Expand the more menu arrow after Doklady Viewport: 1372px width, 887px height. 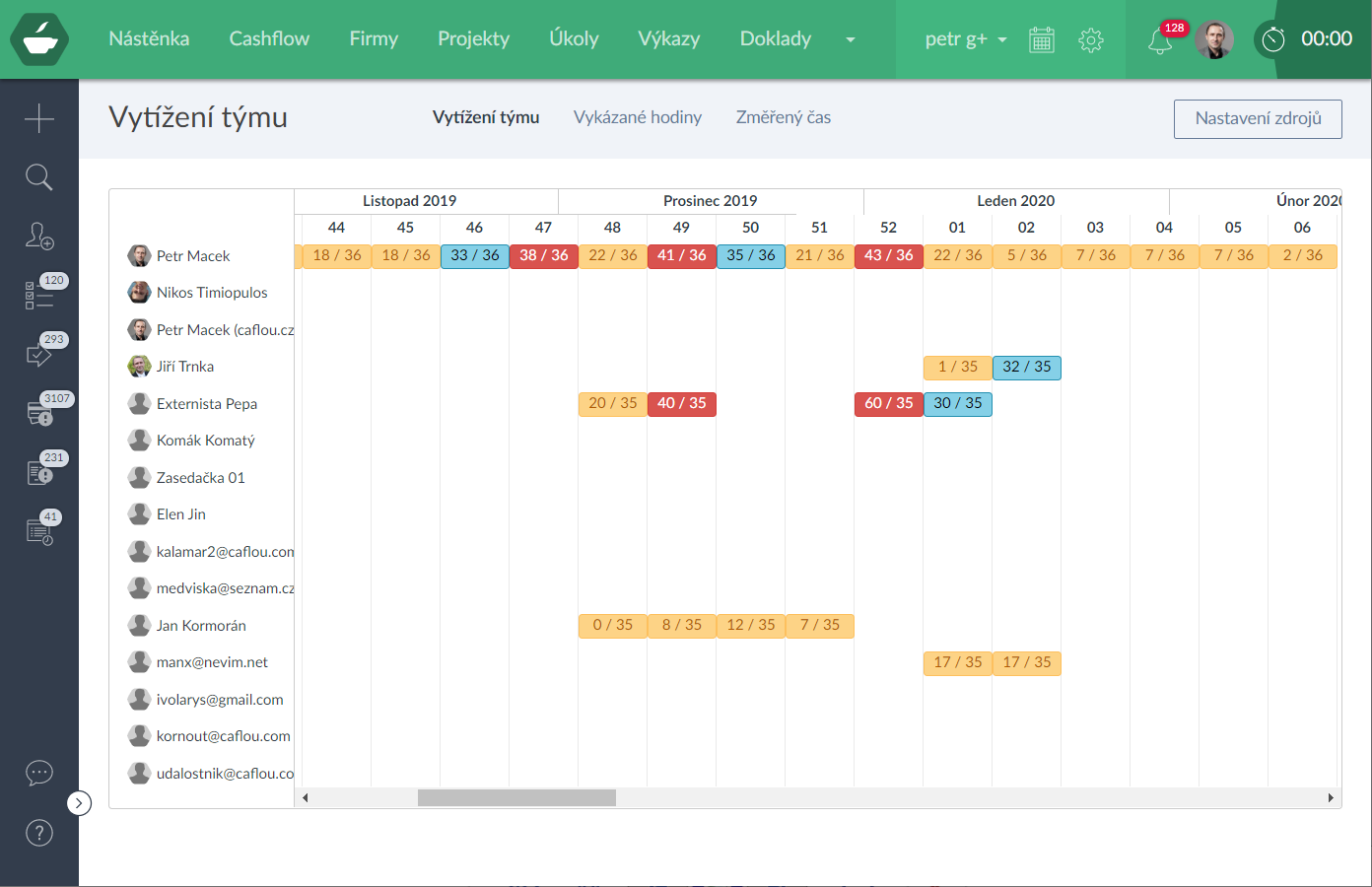(851, 39)
